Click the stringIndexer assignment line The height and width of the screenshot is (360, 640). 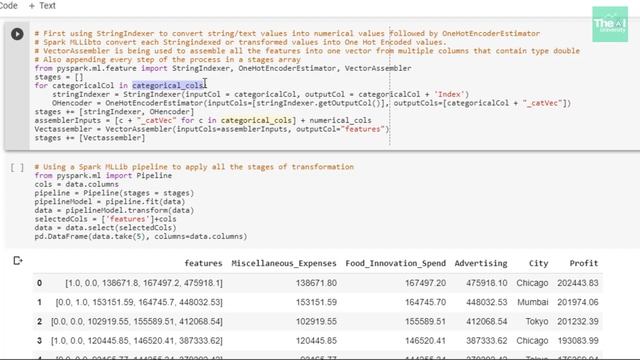(260, 94)
